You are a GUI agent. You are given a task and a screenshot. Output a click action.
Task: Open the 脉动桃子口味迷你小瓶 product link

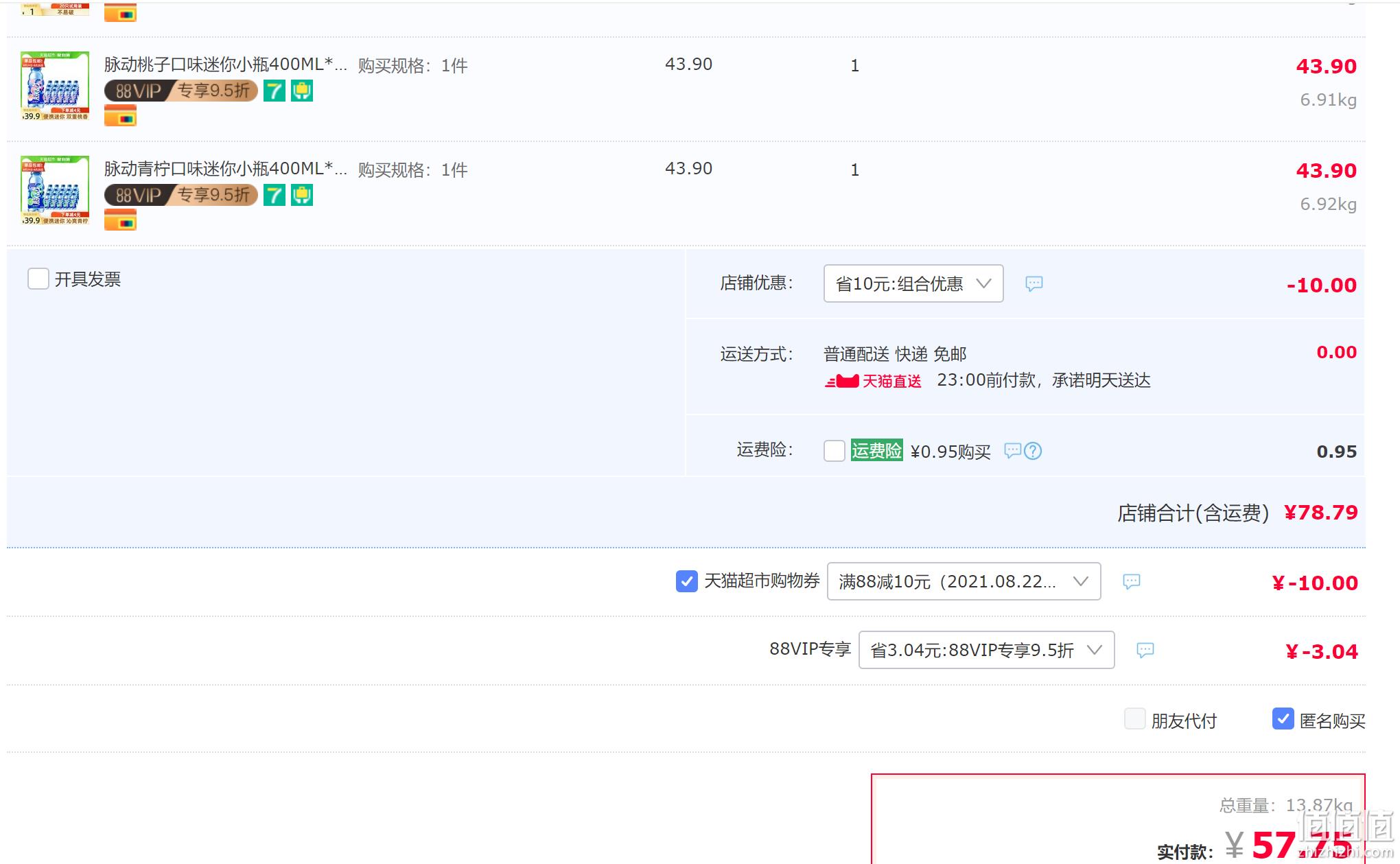(226, 65)
